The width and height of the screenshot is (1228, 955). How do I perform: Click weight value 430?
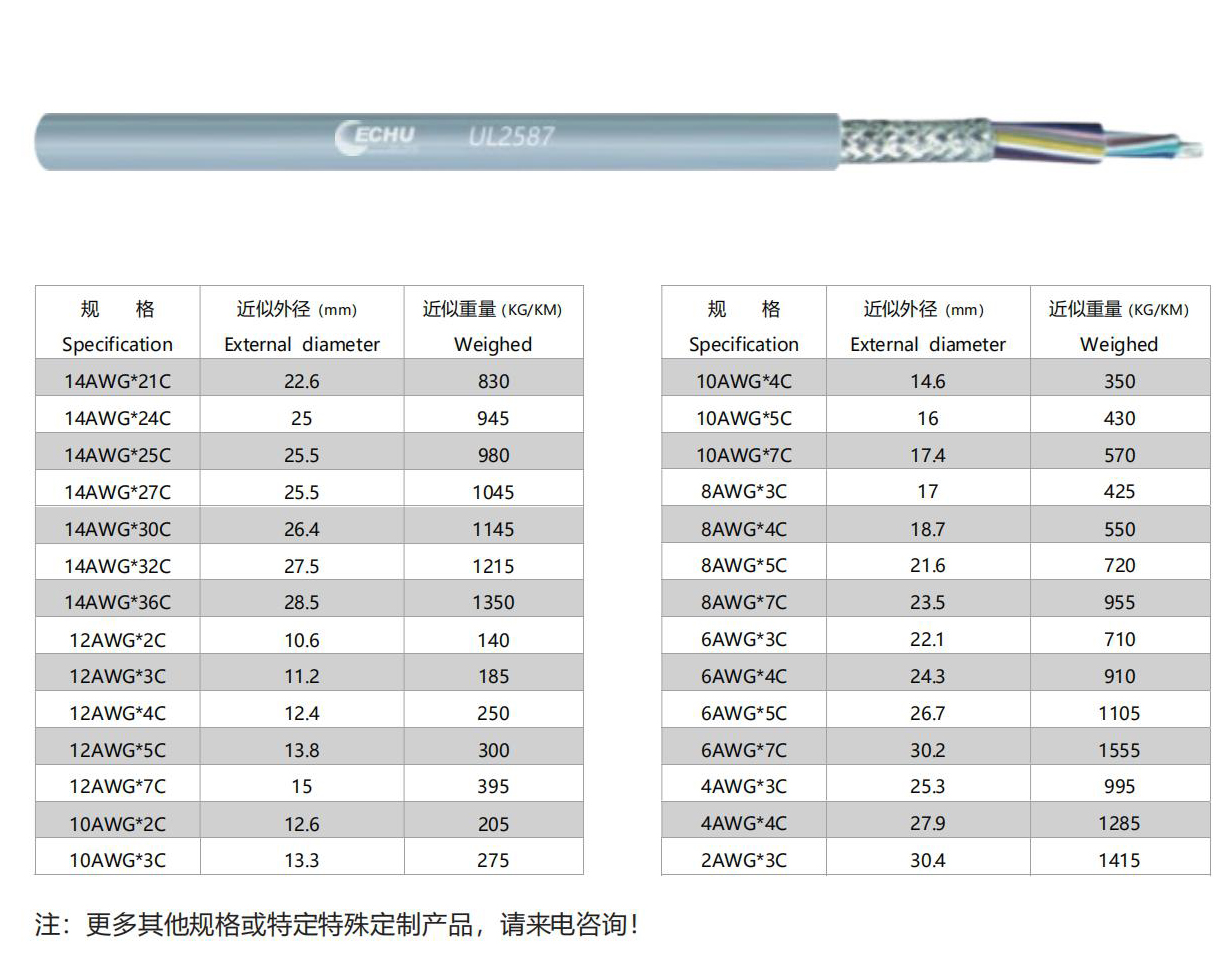tap(1120, 418)
